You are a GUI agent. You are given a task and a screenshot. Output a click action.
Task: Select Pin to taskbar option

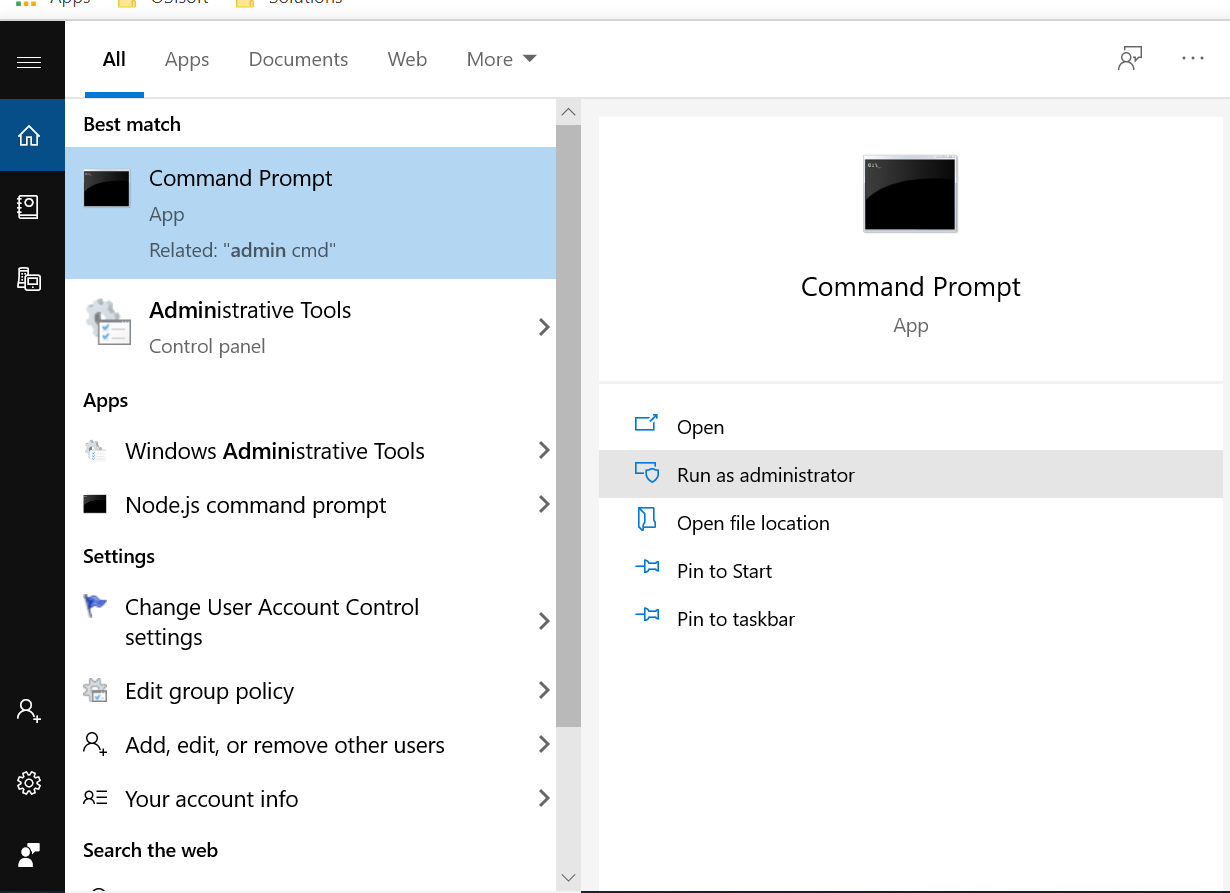pyautogui.click(x=735, y=619)
